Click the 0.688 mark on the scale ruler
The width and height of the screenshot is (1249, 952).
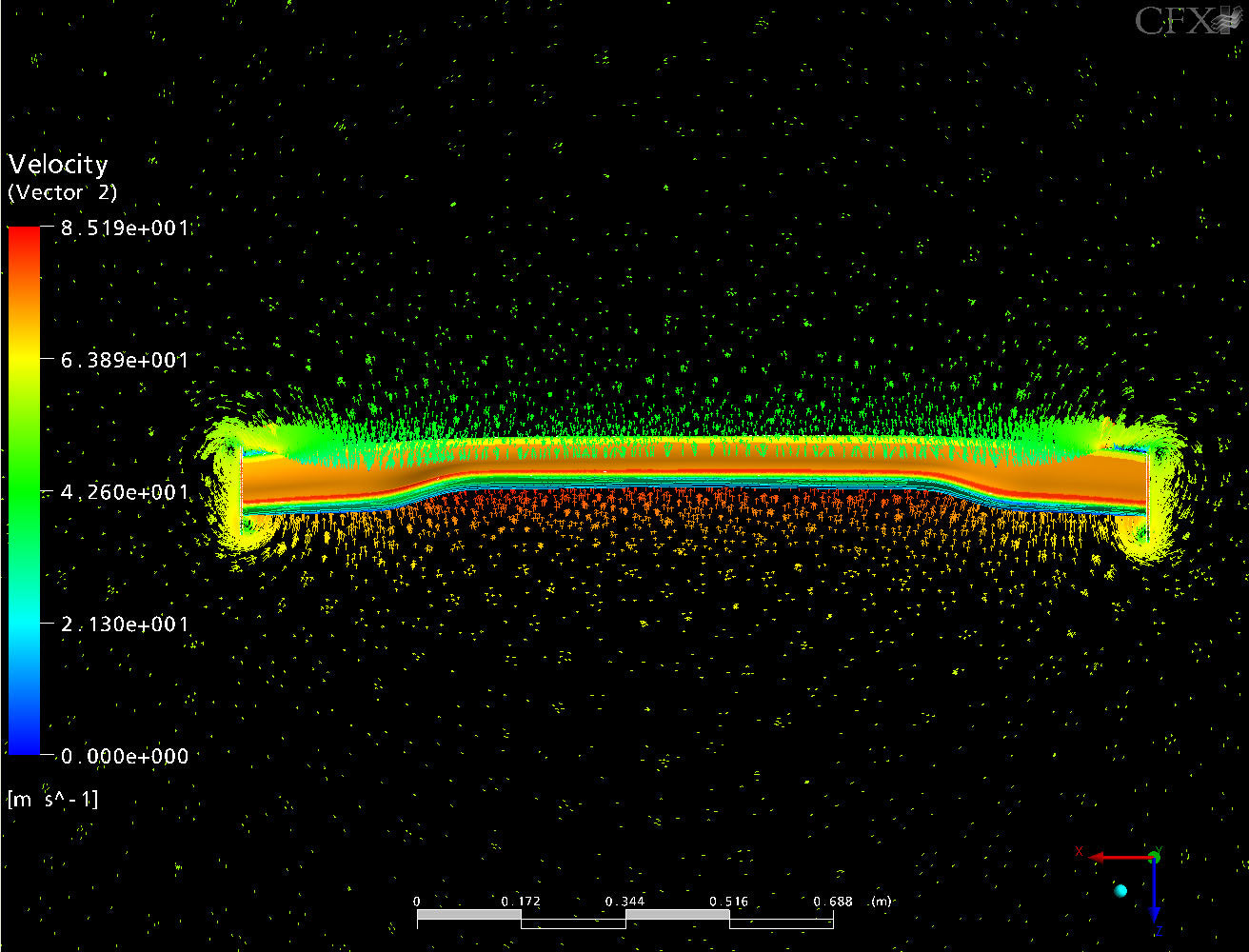[833, 901]
